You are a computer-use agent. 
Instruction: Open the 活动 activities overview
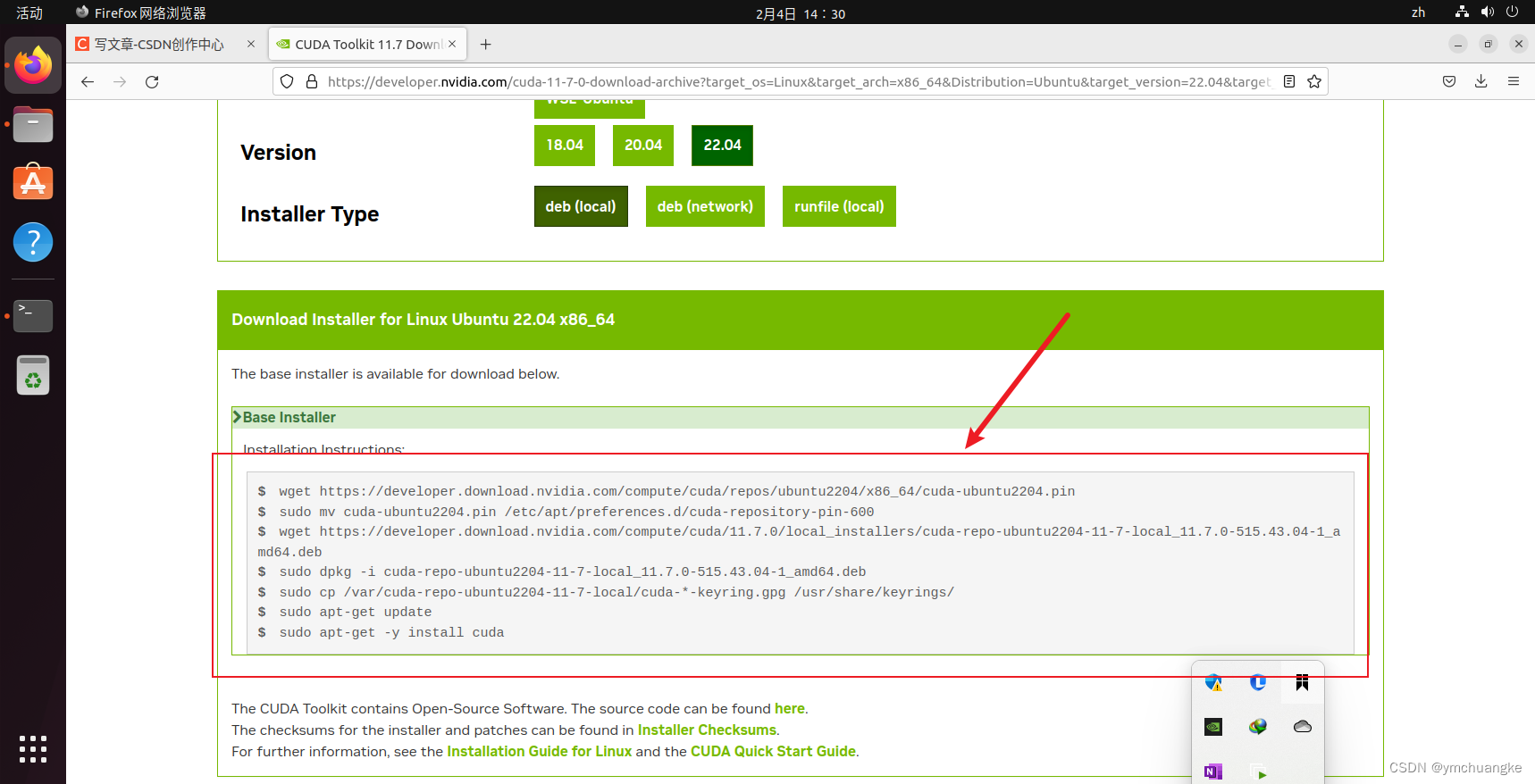pyautogui.click(x=29, y=13)
